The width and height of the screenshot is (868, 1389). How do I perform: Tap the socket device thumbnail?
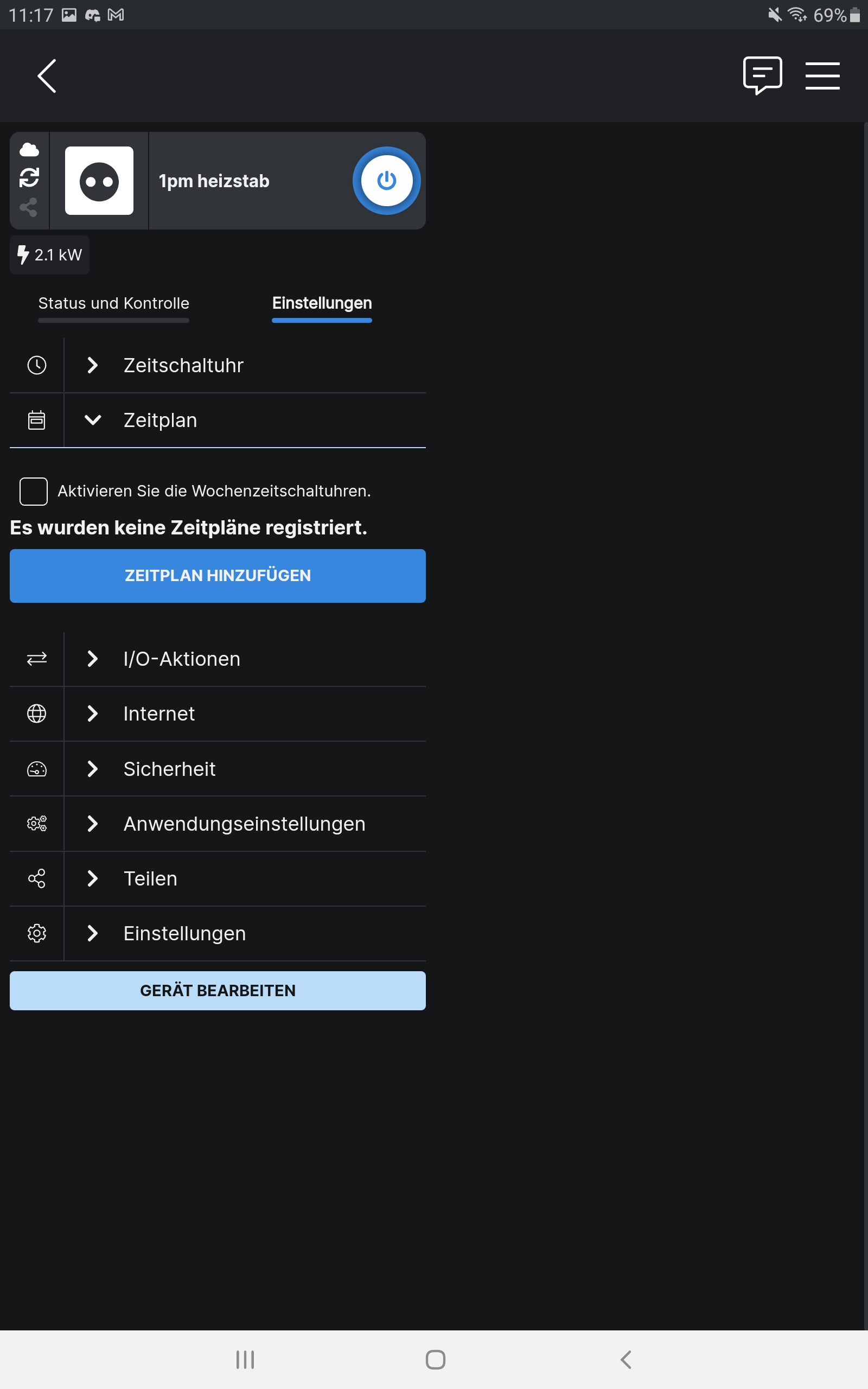pyautogui.click(x=99, y=181)
